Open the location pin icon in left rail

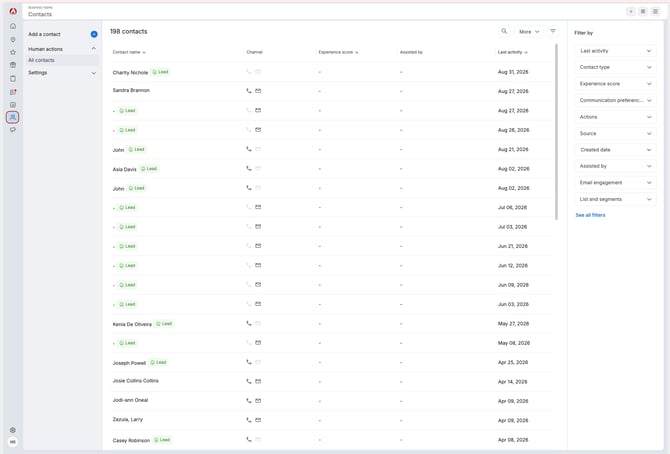[13, 39]
